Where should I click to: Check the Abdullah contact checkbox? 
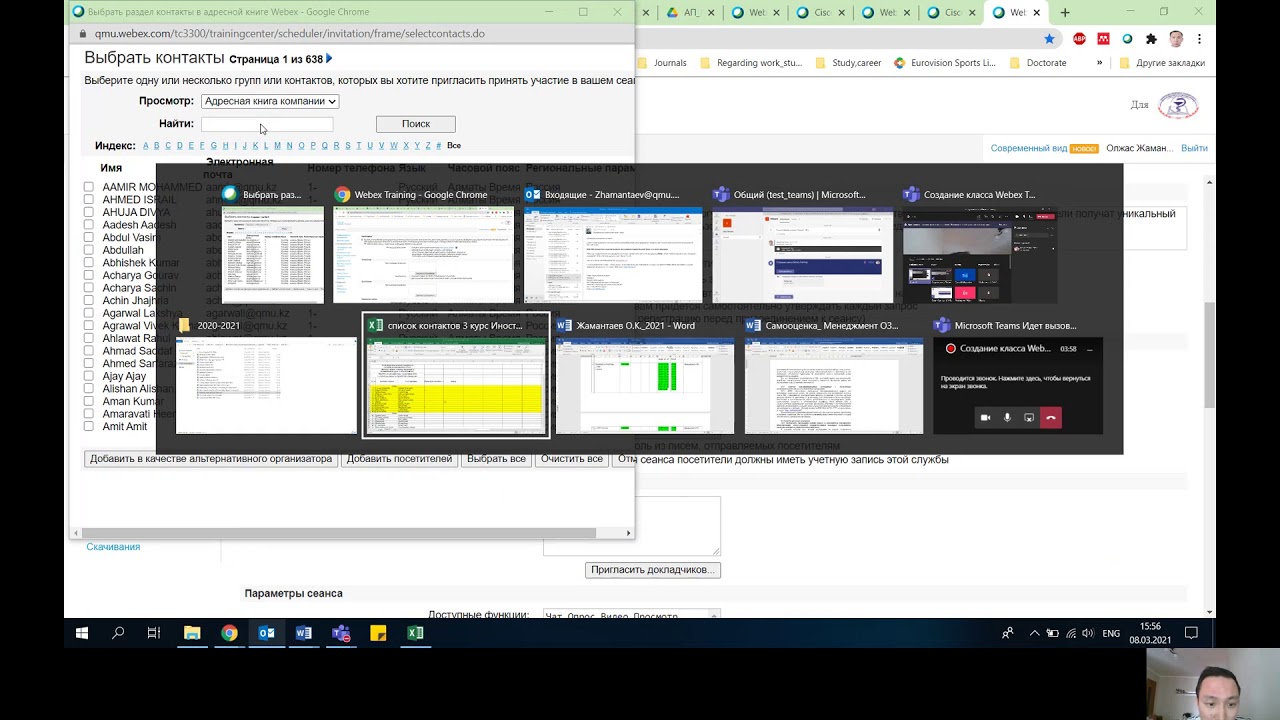89,250
